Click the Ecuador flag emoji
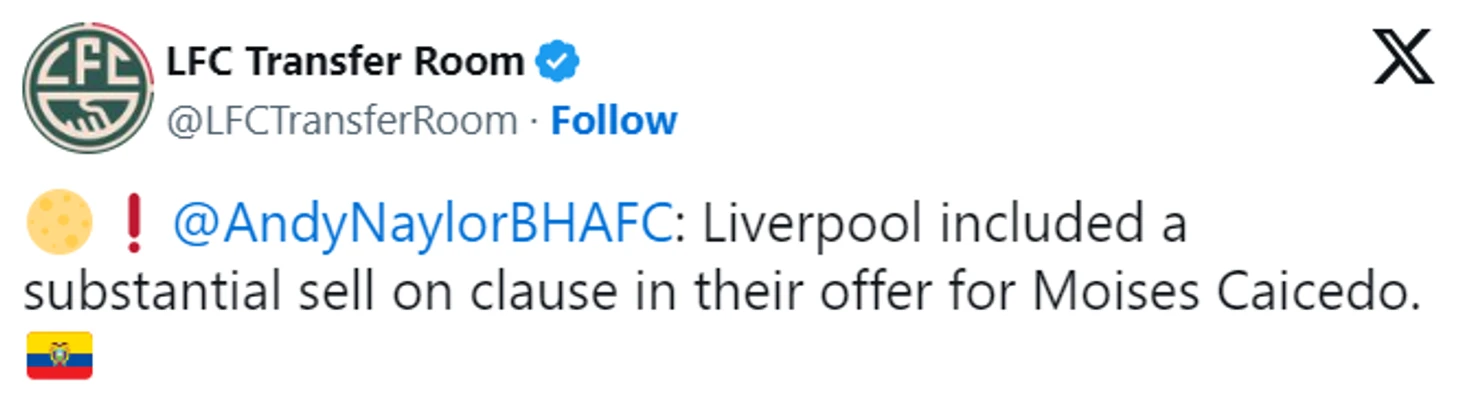1460x406 pixels. tap(59, 355)
